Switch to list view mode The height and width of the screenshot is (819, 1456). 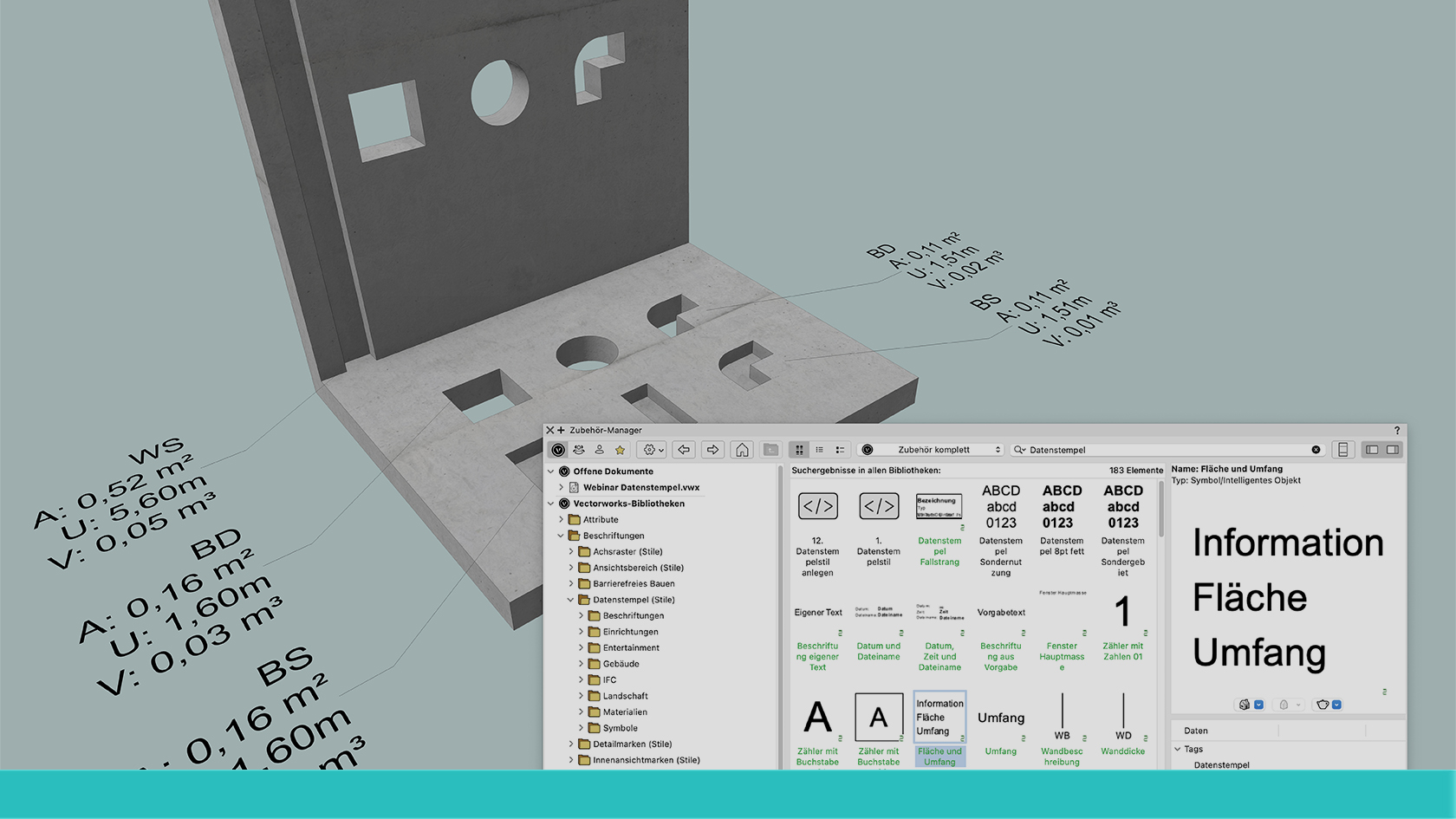click(x=820, y=450)
